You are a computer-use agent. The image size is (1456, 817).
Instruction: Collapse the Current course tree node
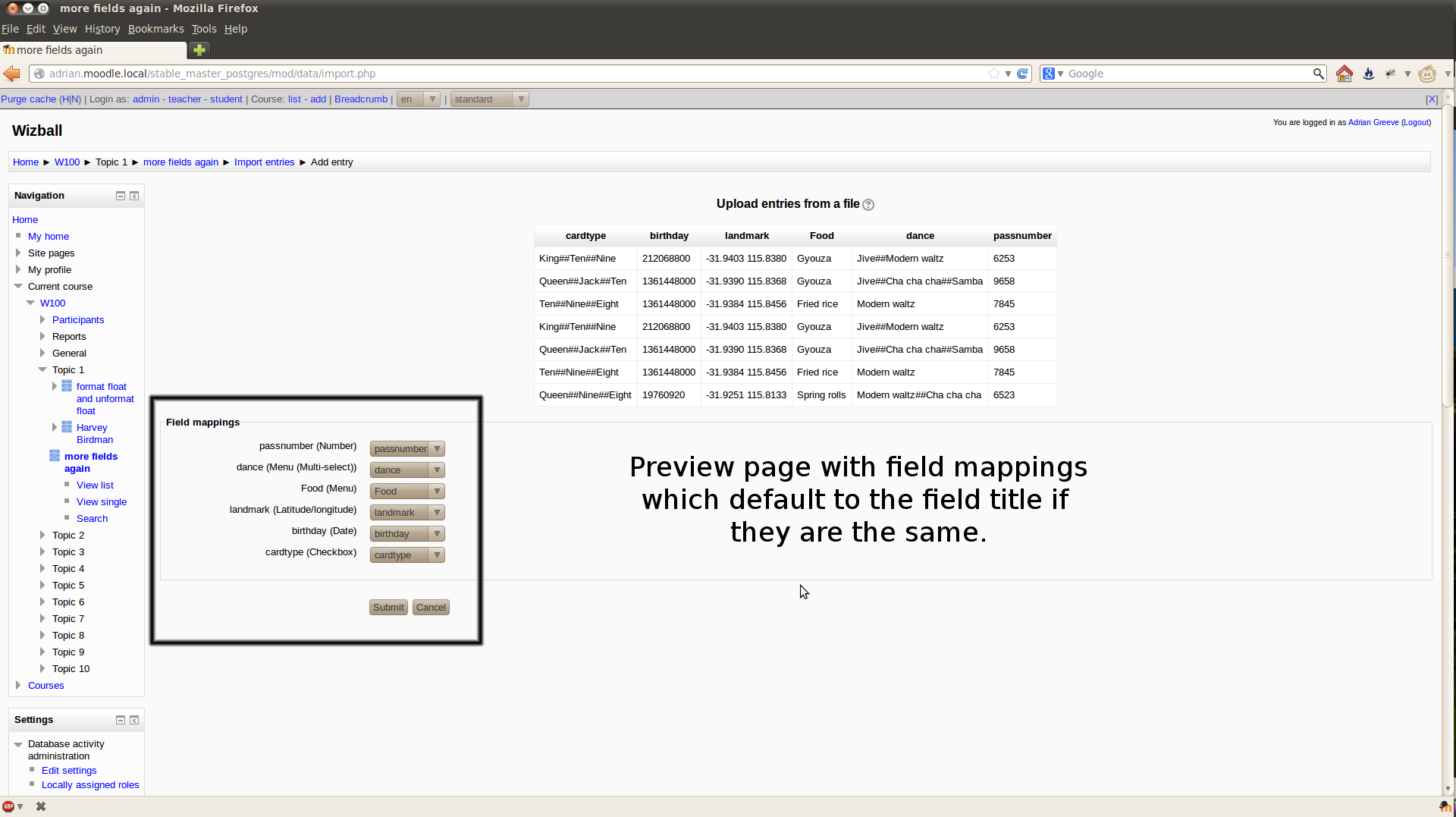[18, 286]
